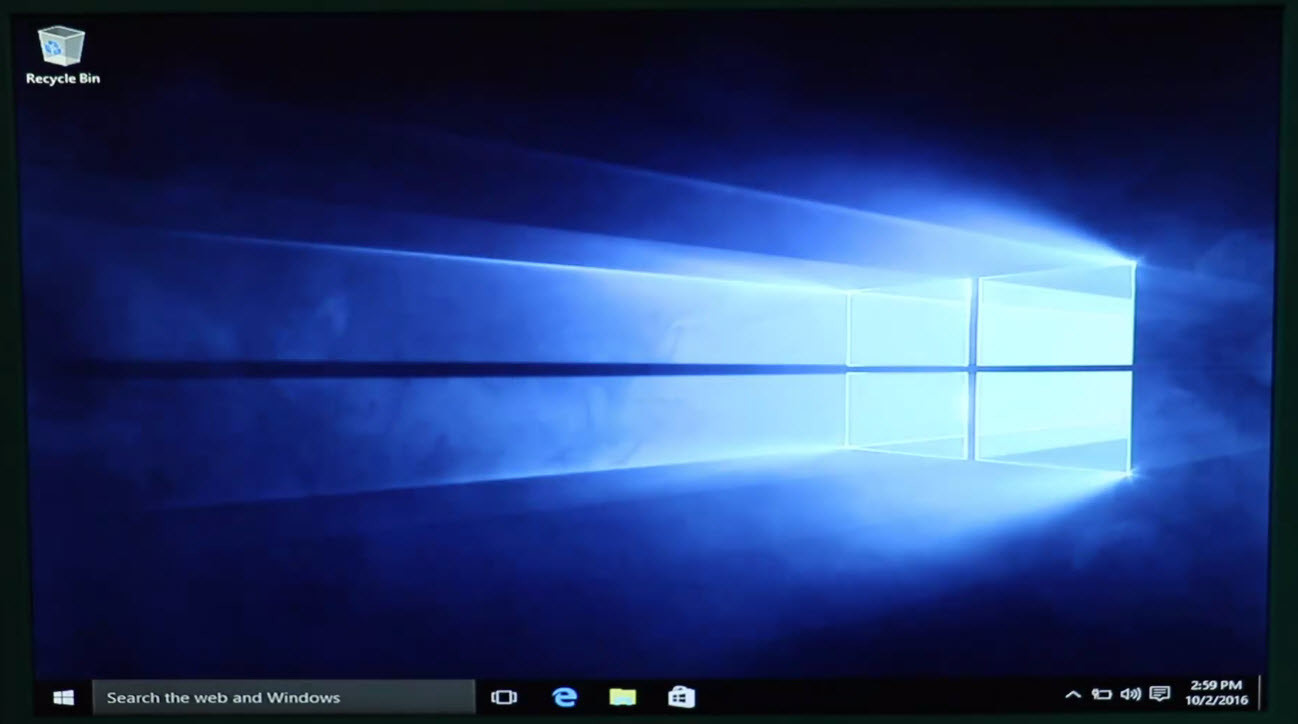
Task: Open the volume control tray icon
Action: [1130, 694]
